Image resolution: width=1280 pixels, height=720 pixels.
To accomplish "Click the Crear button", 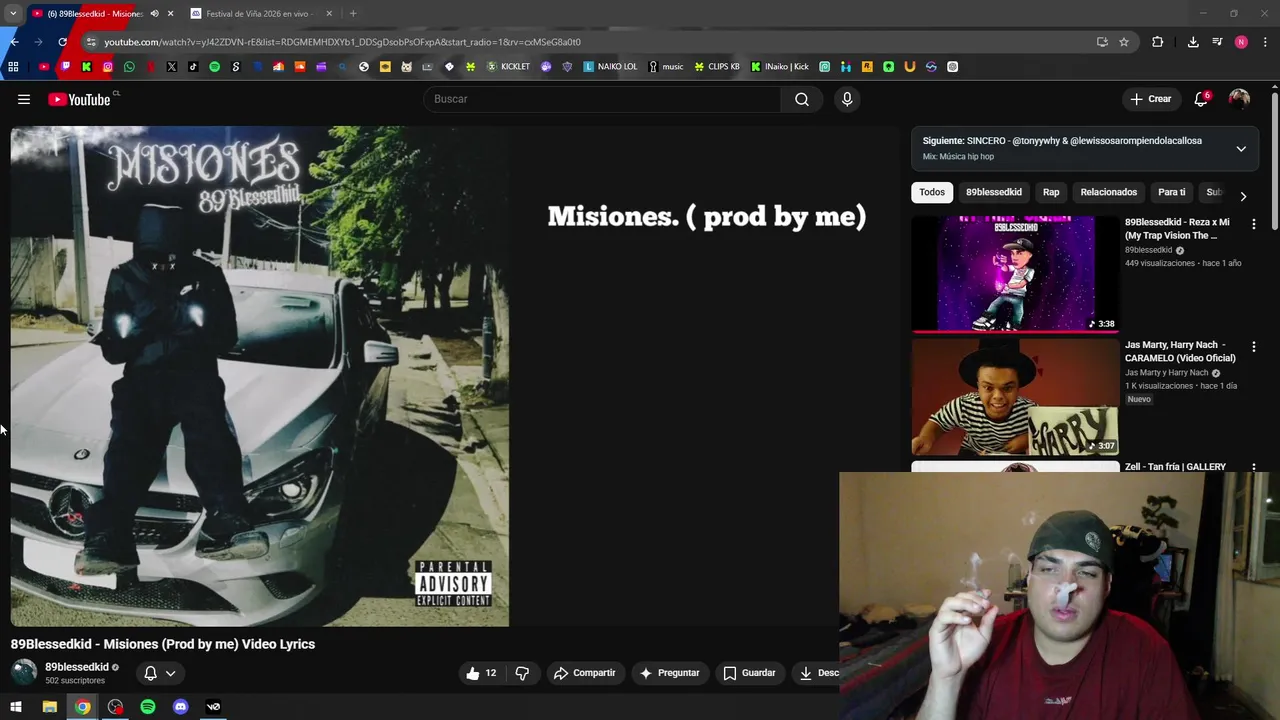I will pyautogui.click(x=1151, y=99).
